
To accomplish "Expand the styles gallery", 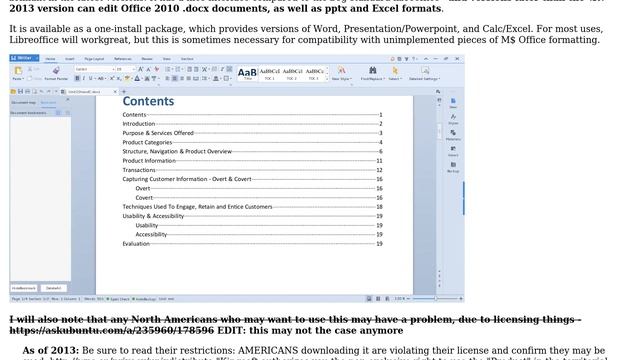I will point(327,79).
